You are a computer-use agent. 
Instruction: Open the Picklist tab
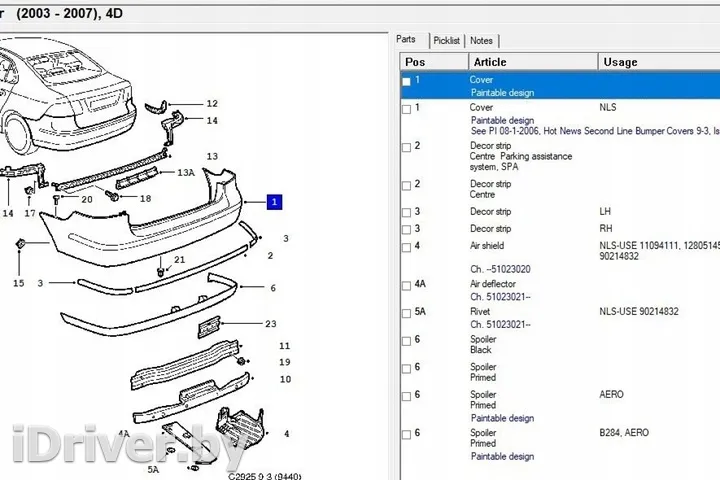[446, 40]
